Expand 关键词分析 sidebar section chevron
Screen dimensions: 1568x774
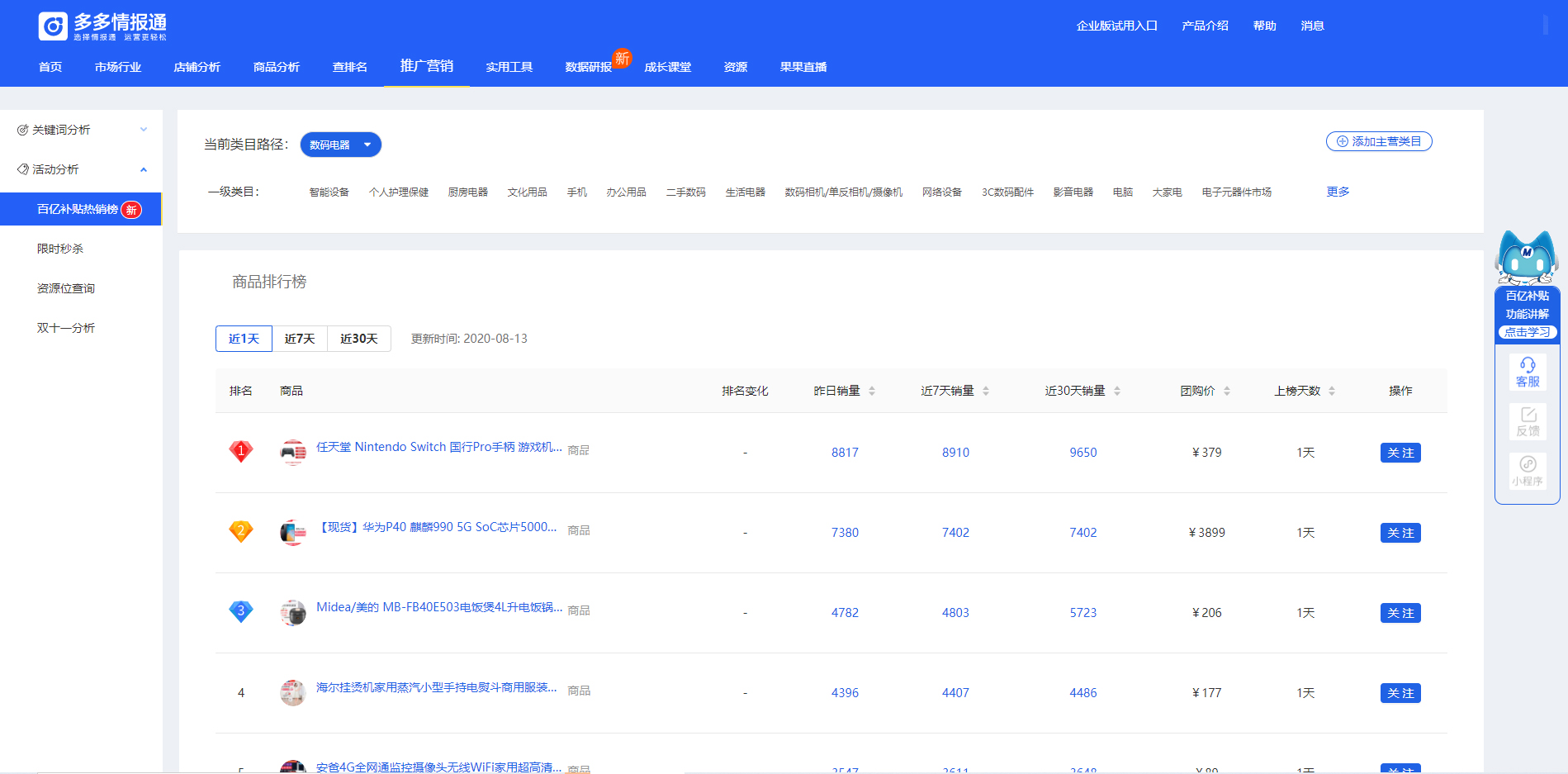(x=144, y=130)
